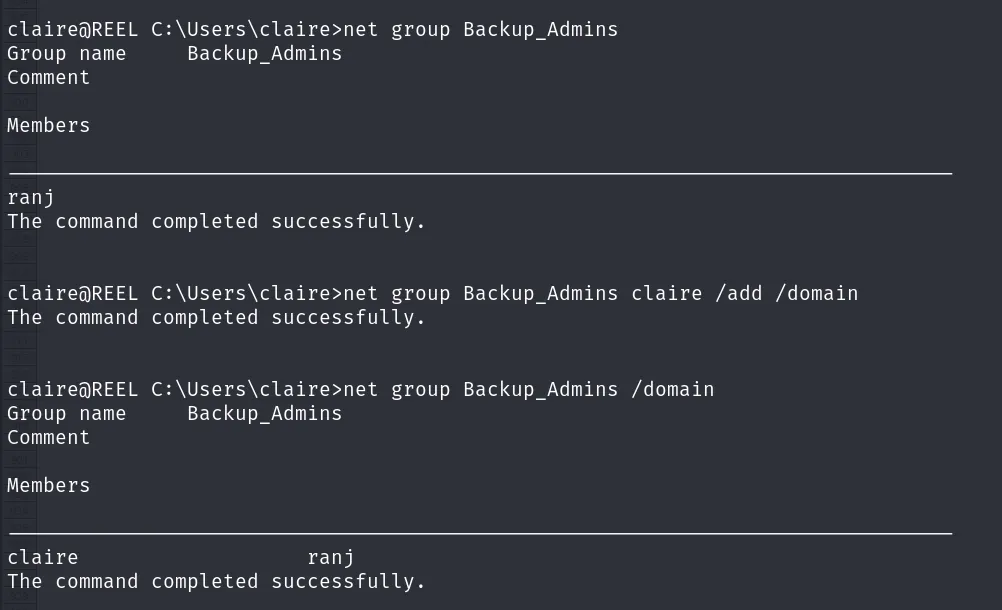Viewport: 1002px width, 610px height.
Task: Click the /add flag in the command
Action: pos(738,294)
